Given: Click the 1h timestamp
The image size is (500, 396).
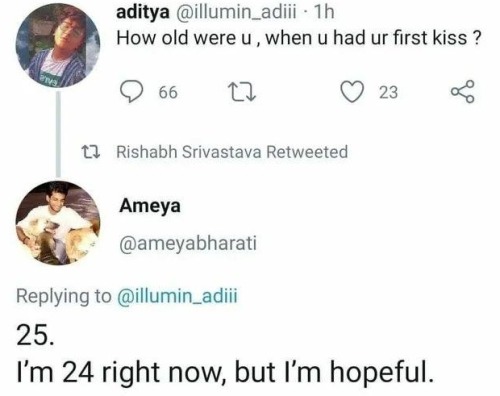Looking at the screenshot, I should (x=324, y=13).
